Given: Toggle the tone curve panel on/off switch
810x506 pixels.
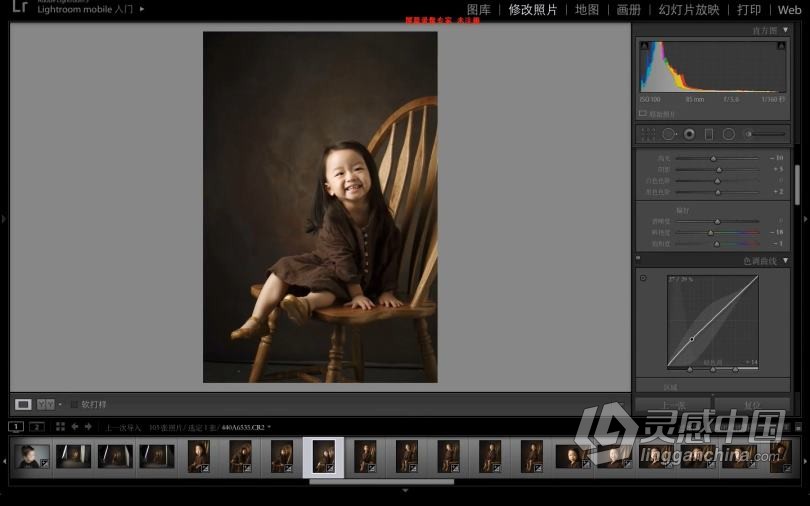Looking at the screenshot, I should pyautogui.click(x=638, y=258).
